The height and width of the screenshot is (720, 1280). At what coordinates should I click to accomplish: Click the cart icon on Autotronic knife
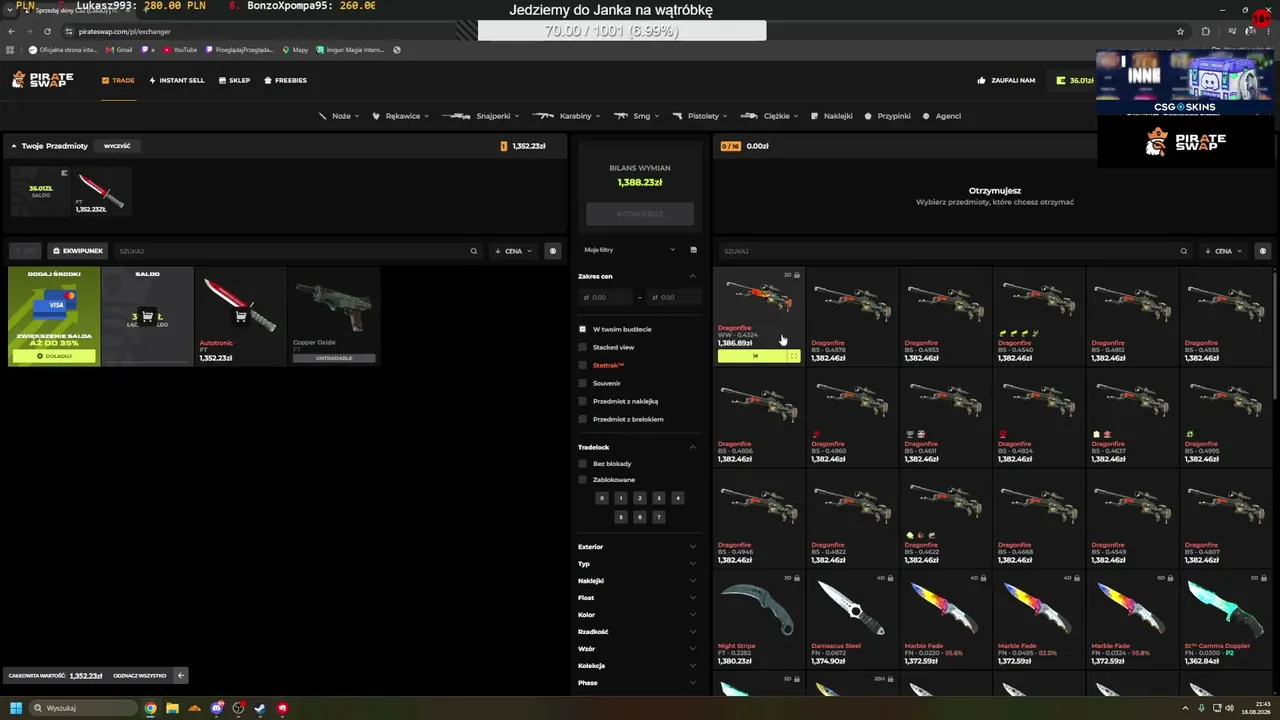[241, 316]
